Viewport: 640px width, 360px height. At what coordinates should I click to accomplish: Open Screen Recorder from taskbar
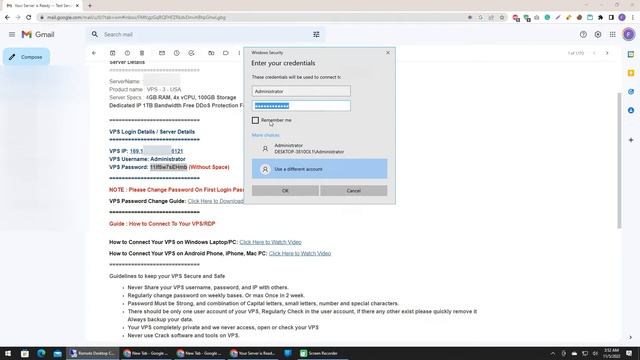point(319,353)
